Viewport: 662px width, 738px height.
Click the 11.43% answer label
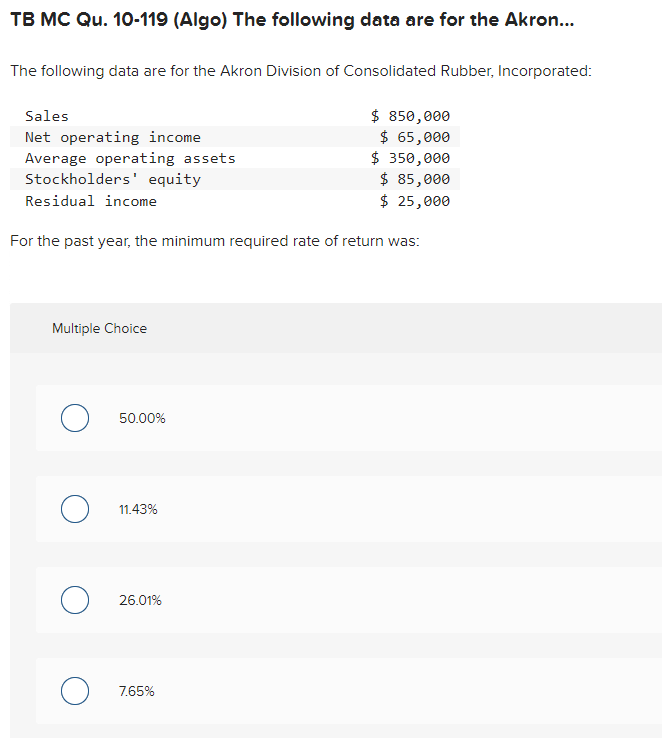138,509
